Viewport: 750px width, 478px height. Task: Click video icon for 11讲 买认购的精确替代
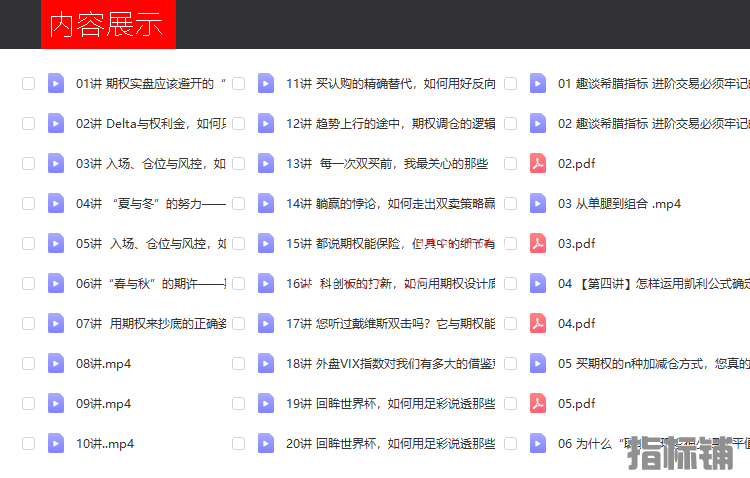pyautogui.click(x=266, y=84)
